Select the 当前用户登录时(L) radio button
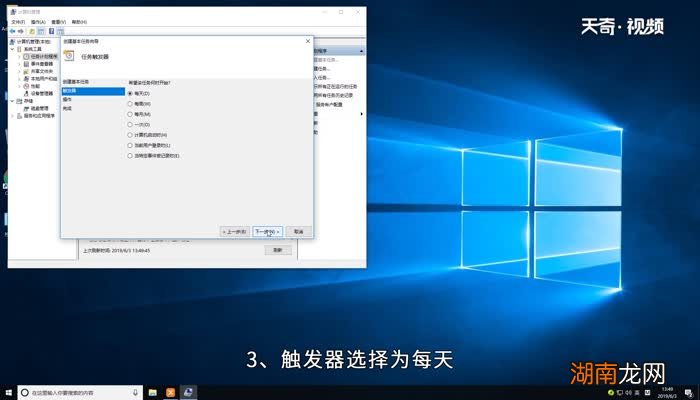 tap(130, 145)
